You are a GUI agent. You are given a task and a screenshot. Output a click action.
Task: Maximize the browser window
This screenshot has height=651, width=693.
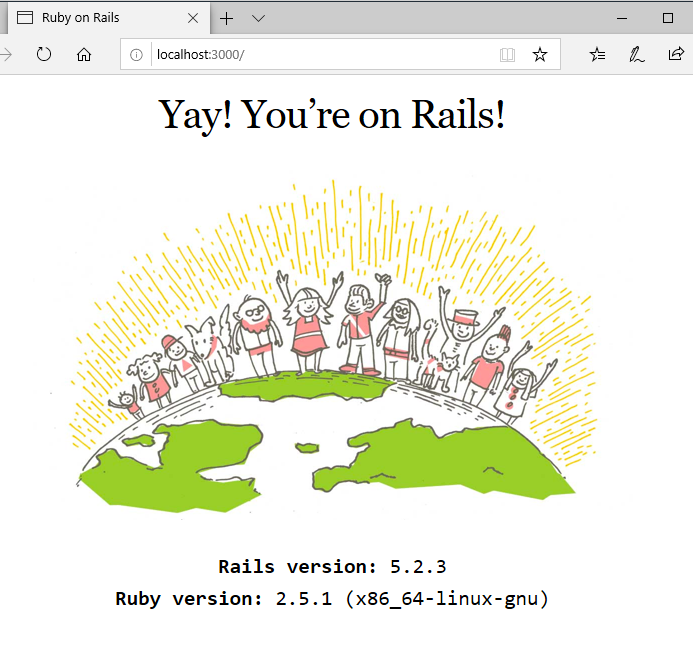pos(668,18)
